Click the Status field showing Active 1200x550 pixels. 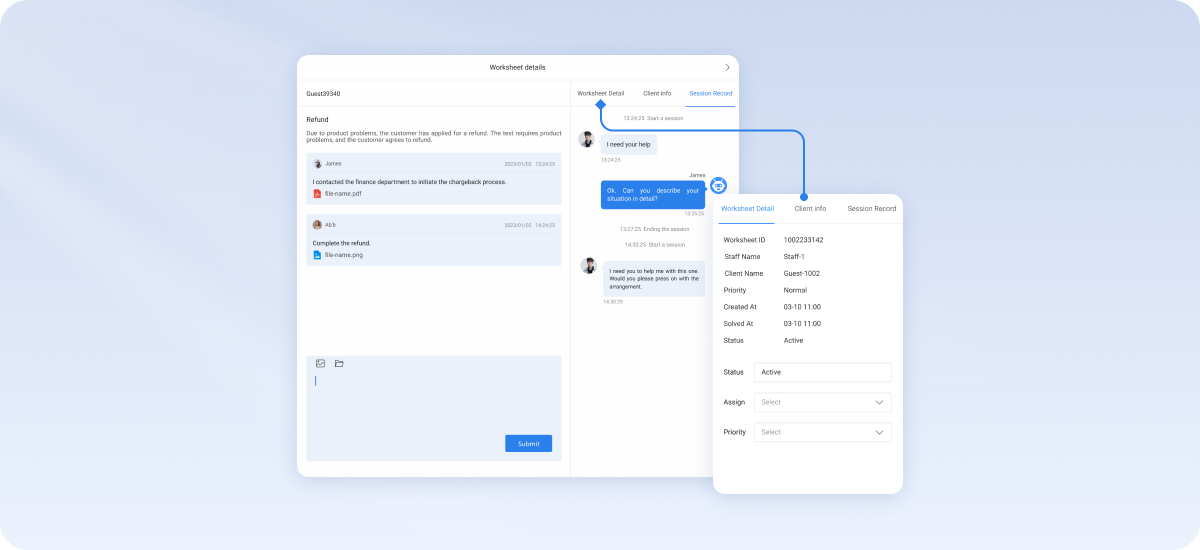click(822, 372)
